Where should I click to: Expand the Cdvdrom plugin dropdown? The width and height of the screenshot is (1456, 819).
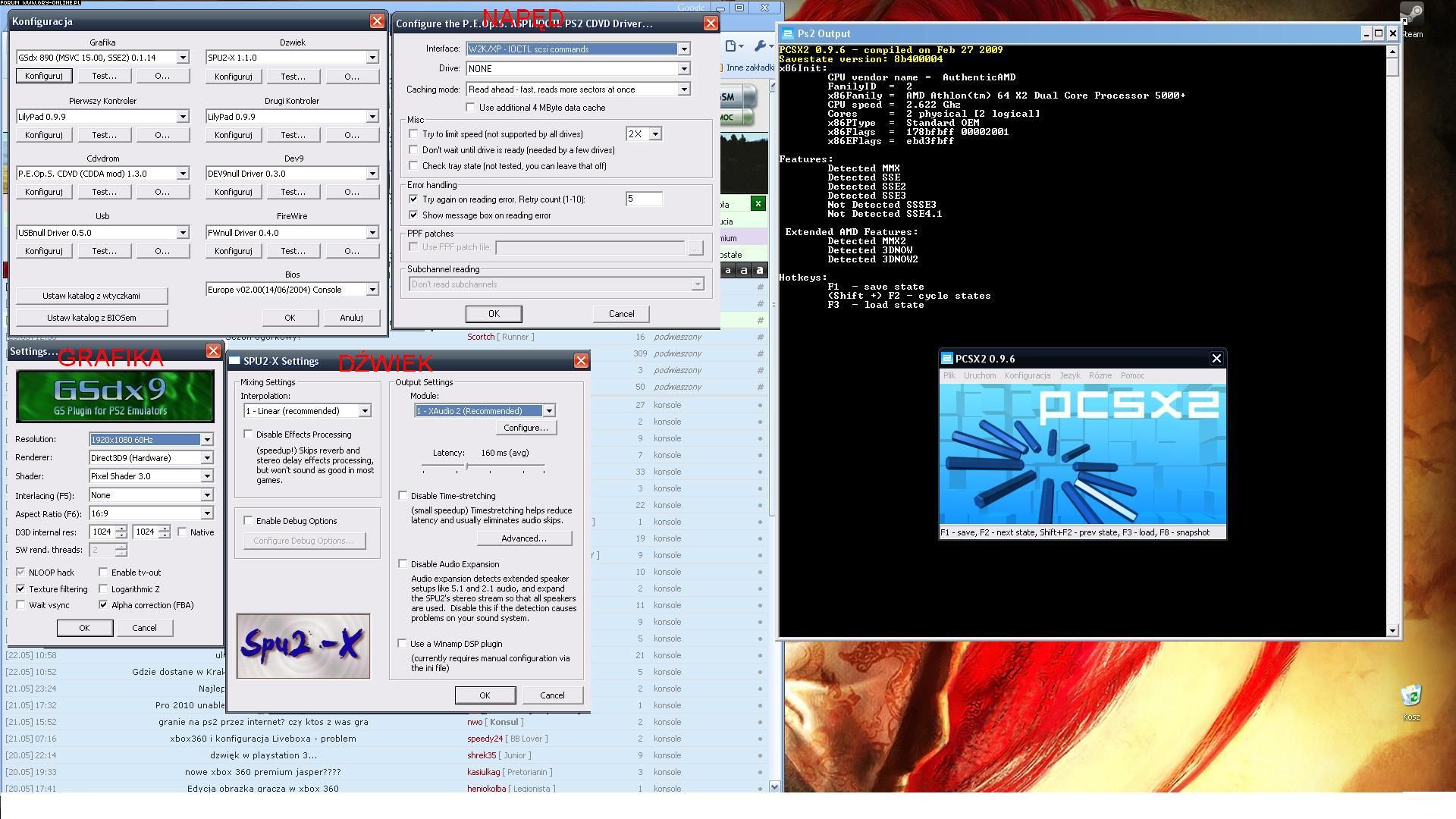coord(183,174)
